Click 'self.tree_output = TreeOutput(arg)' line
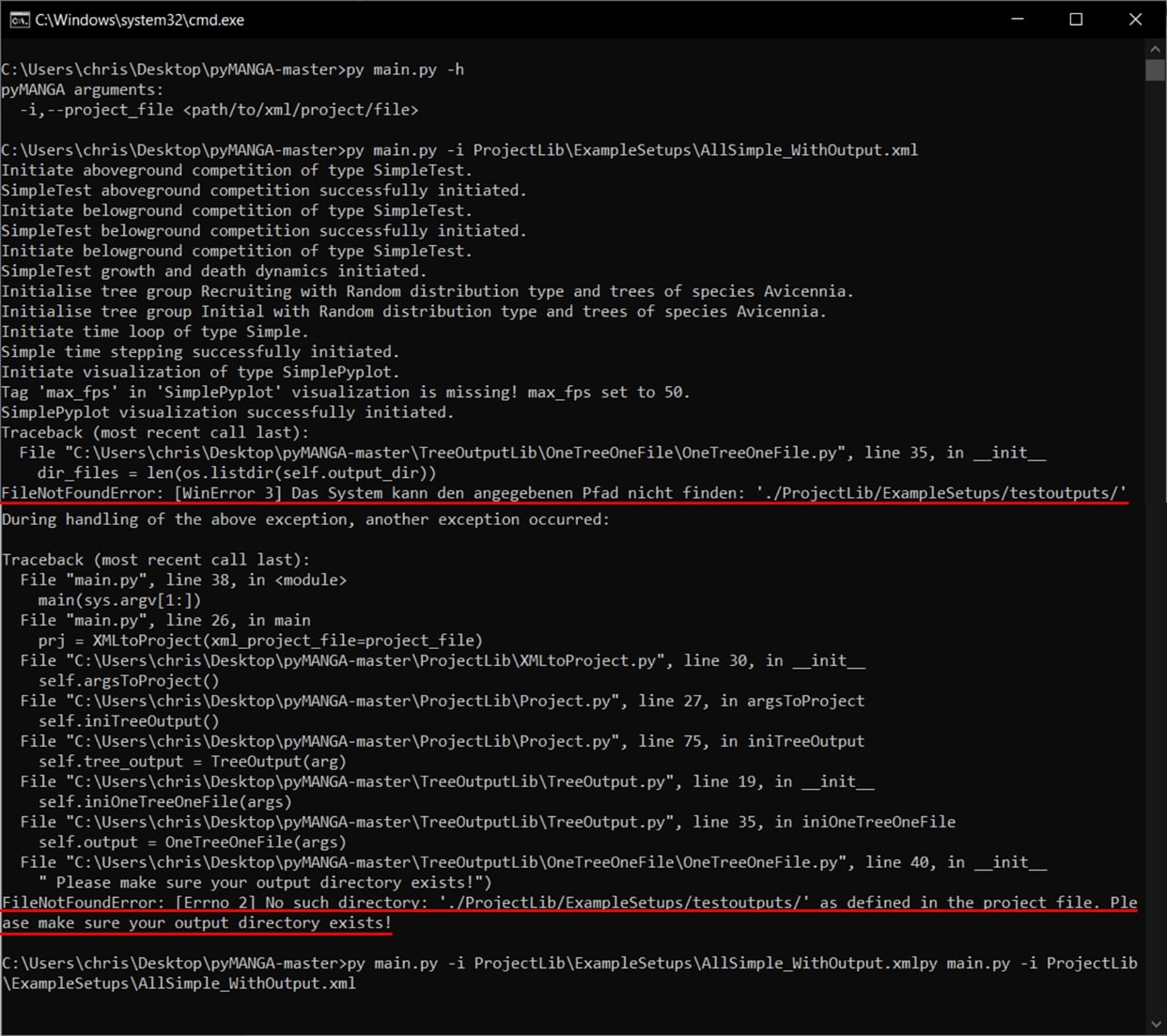The image size is (1167, 1036). pyautogui.click(x=192, y=762)
